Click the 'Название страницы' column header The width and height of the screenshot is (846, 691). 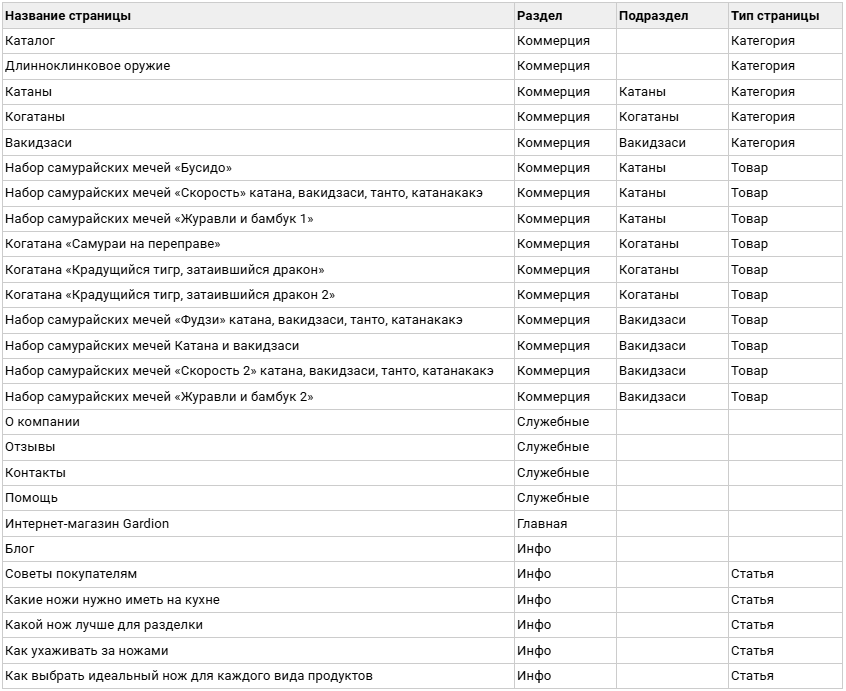[258, 16]
